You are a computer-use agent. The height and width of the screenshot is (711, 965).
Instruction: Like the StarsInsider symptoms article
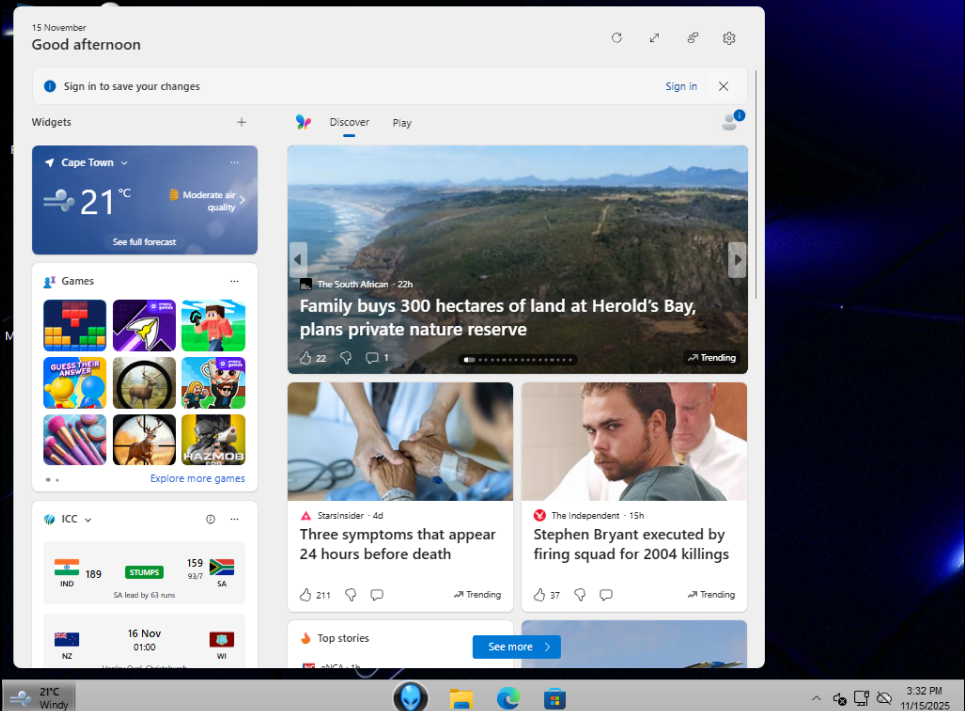[x=305, y=595]
